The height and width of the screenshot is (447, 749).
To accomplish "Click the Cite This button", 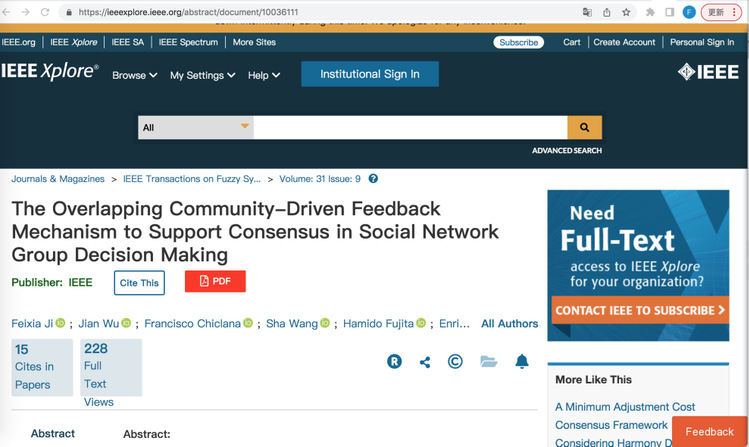I will pos(139,283).
